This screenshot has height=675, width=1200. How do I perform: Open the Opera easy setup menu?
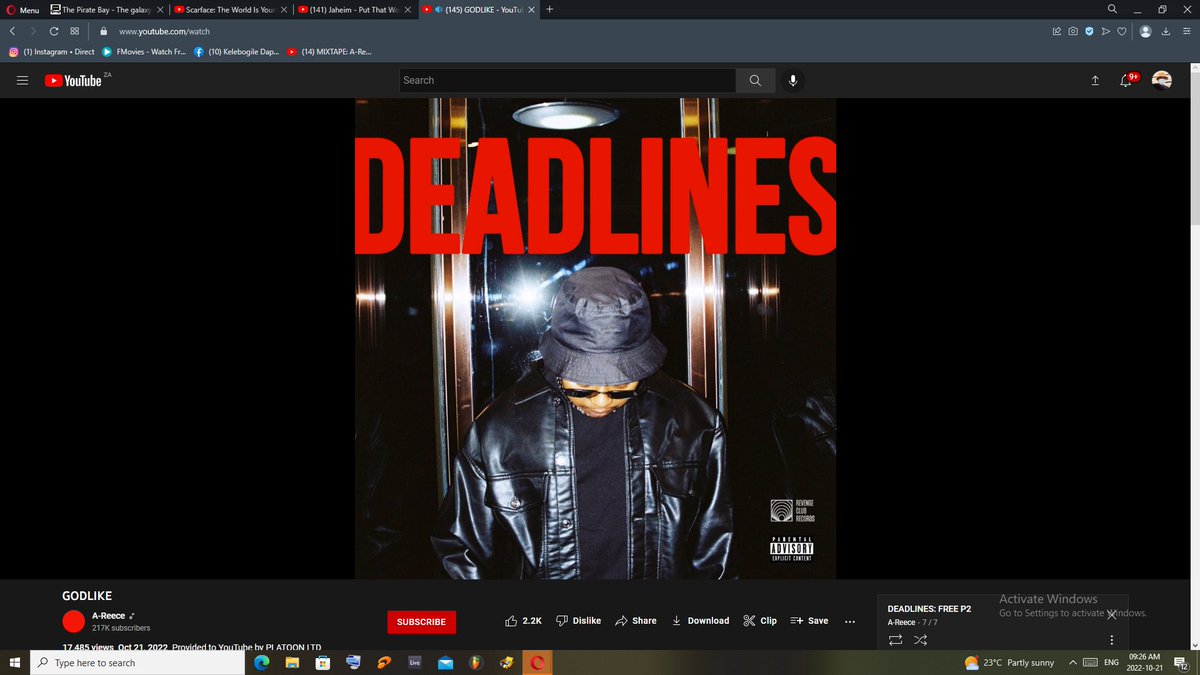click(x=1185, y=31)
